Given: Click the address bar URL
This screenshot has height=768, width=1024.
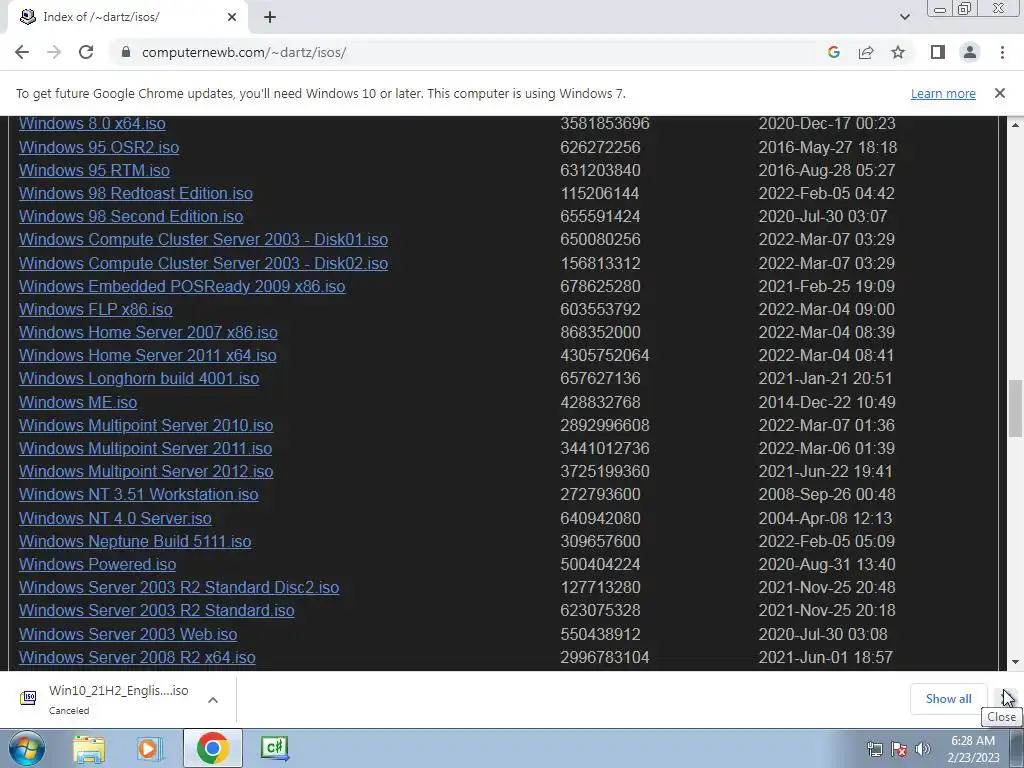Looking at the screenshot, I should (x=244, y=52).
